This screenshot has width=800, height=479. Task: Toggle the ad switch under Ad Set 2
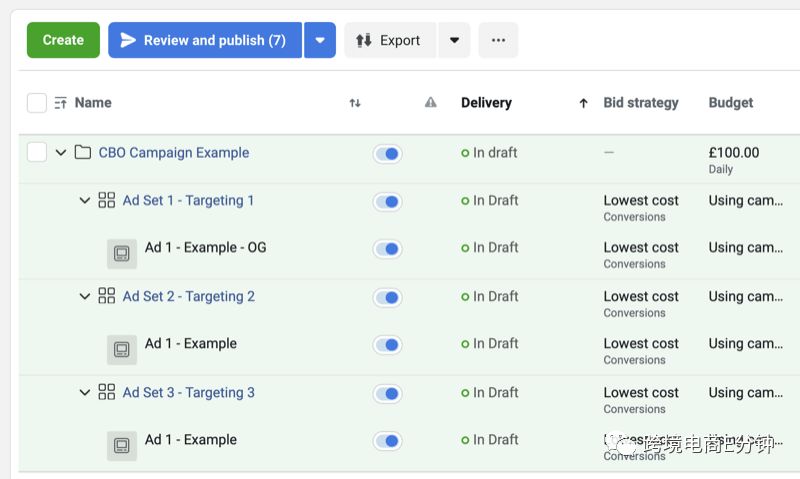(387, 344)
